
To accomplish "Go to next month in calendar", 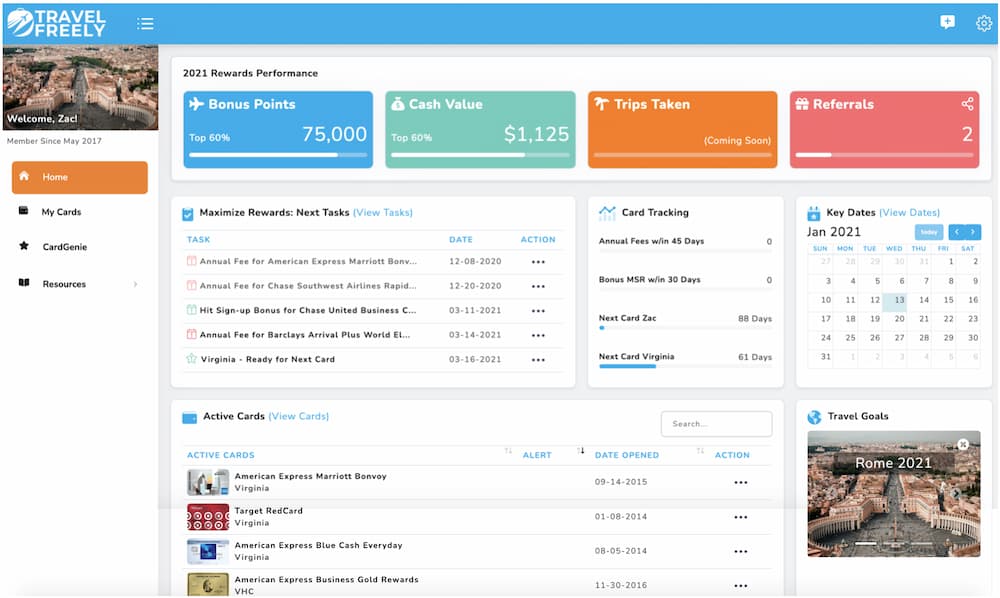I will click(x=973, y=232).
